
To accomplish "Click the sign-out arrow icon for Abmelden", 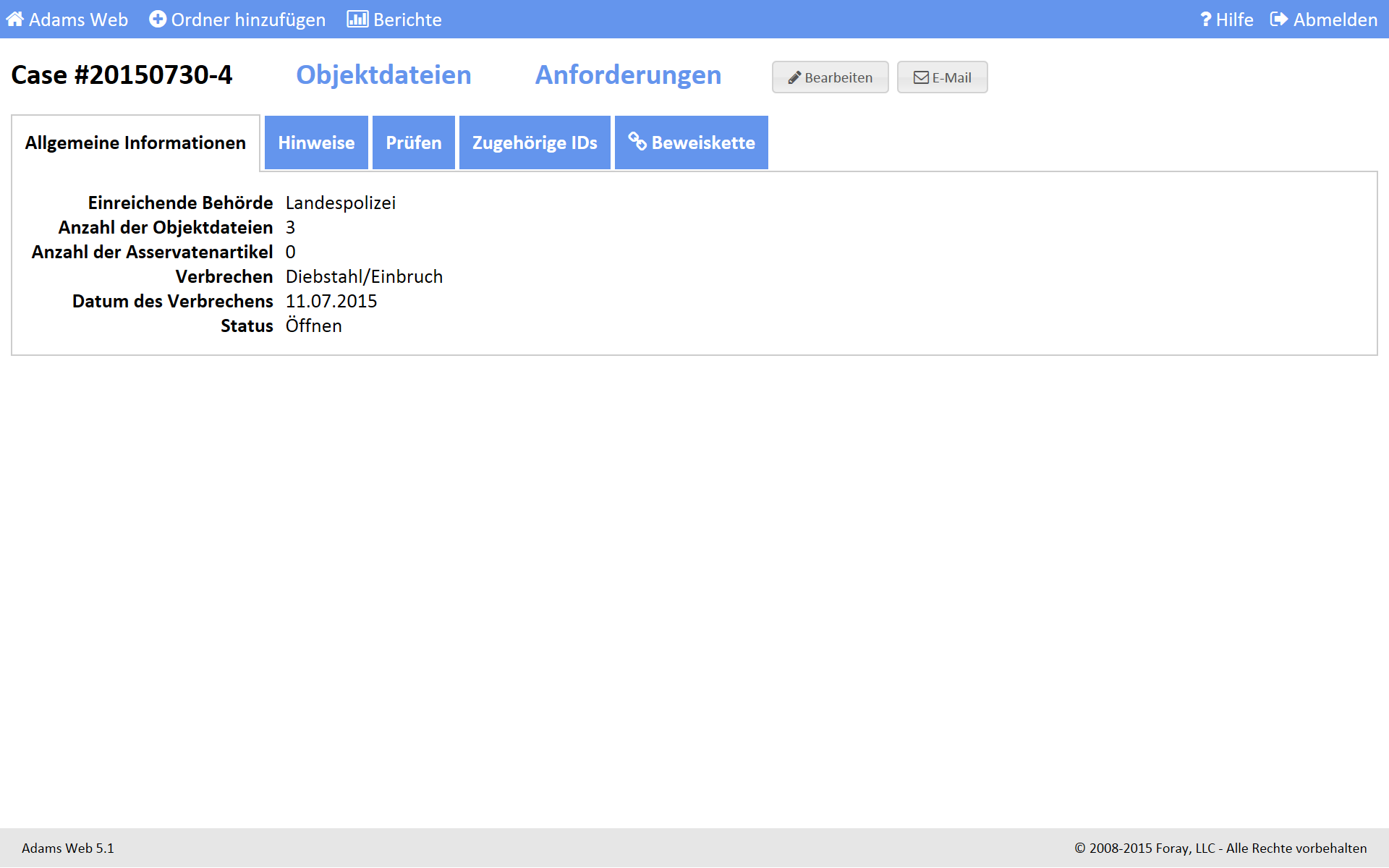I will point(1278,20).
